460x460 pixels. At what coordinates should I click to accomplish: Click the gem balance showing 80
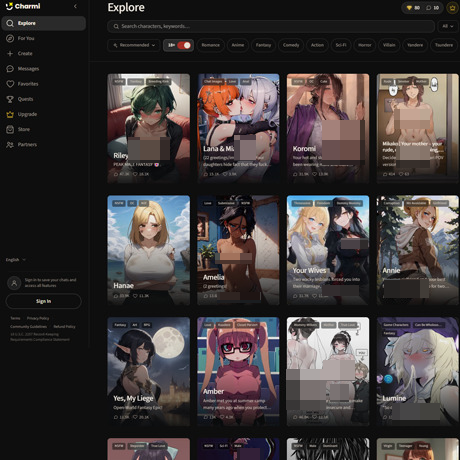[413, 8]
